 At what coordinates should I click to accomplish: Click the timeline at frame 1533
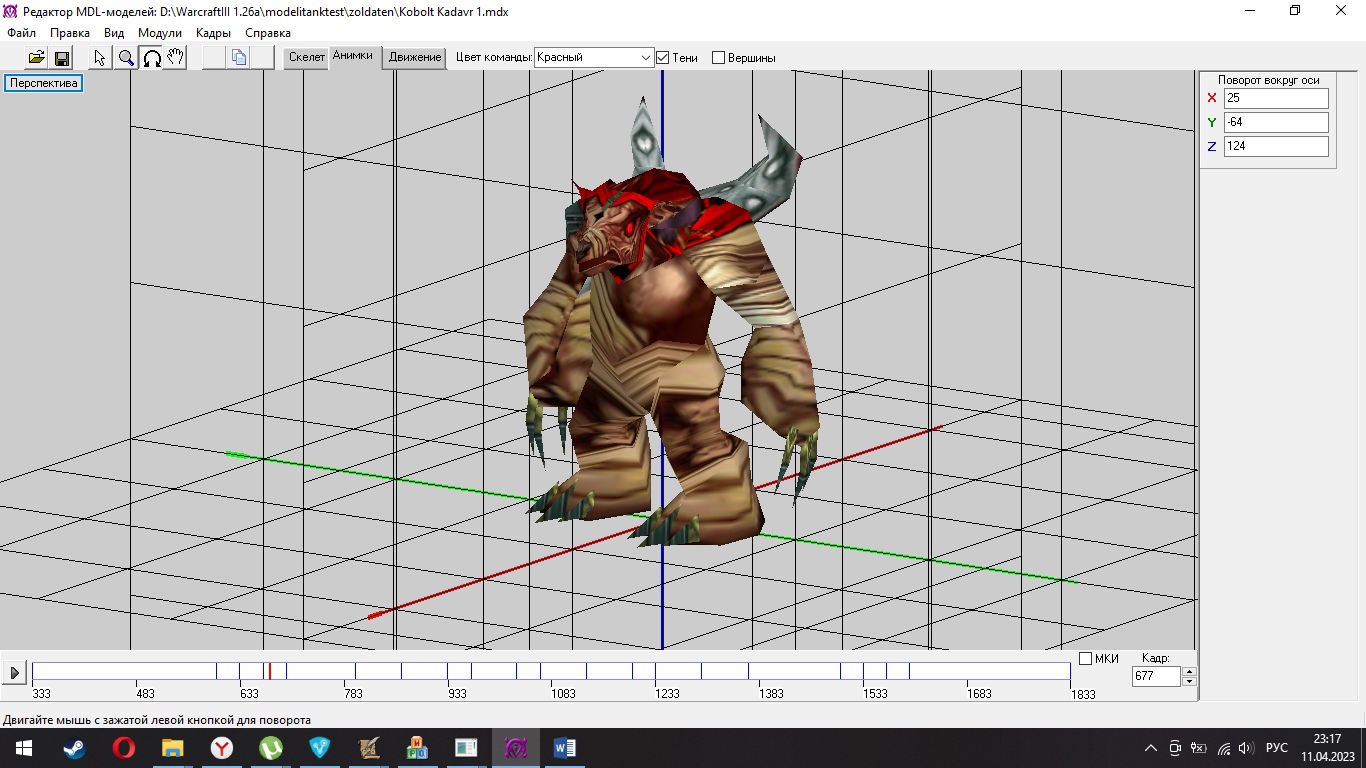(875, 672)
